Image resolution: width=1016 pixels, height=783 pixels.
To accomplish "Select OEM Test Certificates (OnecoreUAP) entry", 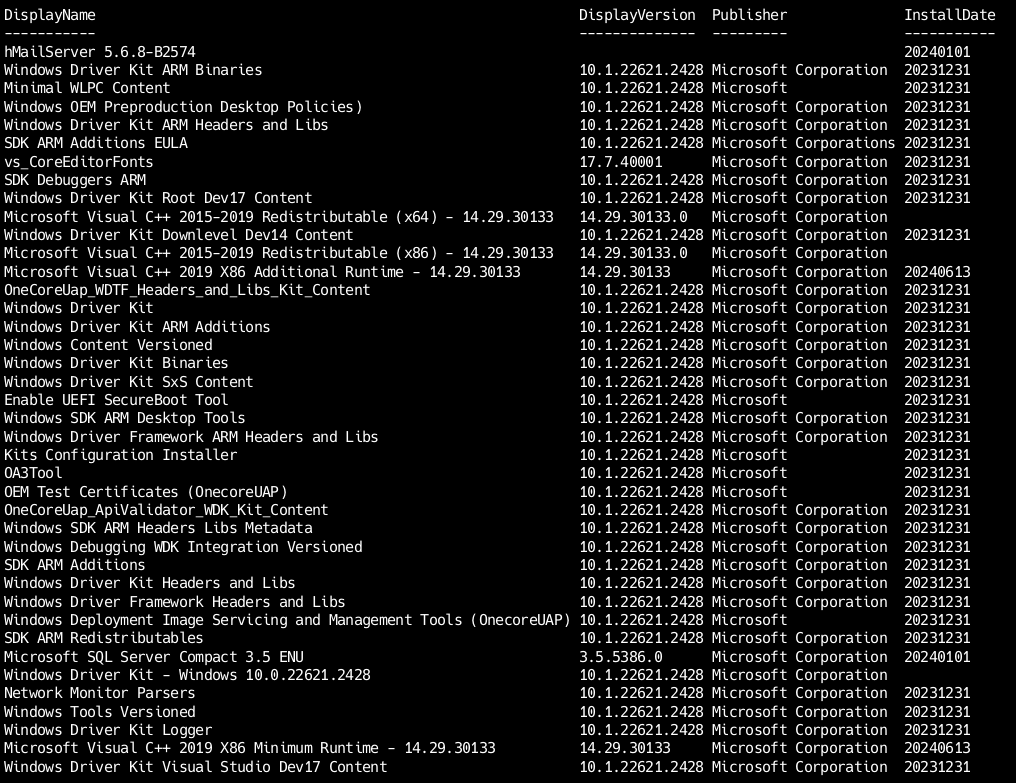I will coord(146,492).
